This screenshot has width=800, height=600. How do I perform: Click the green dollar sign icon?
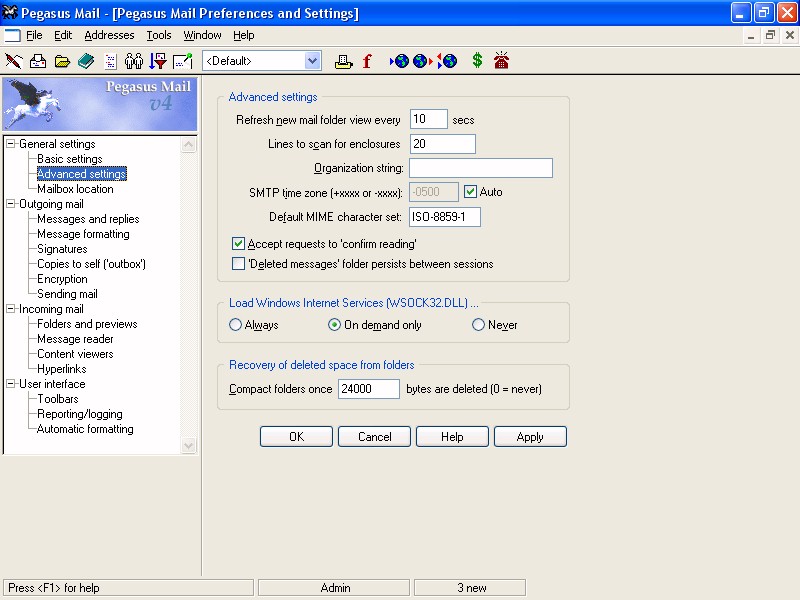pyautogui.click(x=477, y=61)
